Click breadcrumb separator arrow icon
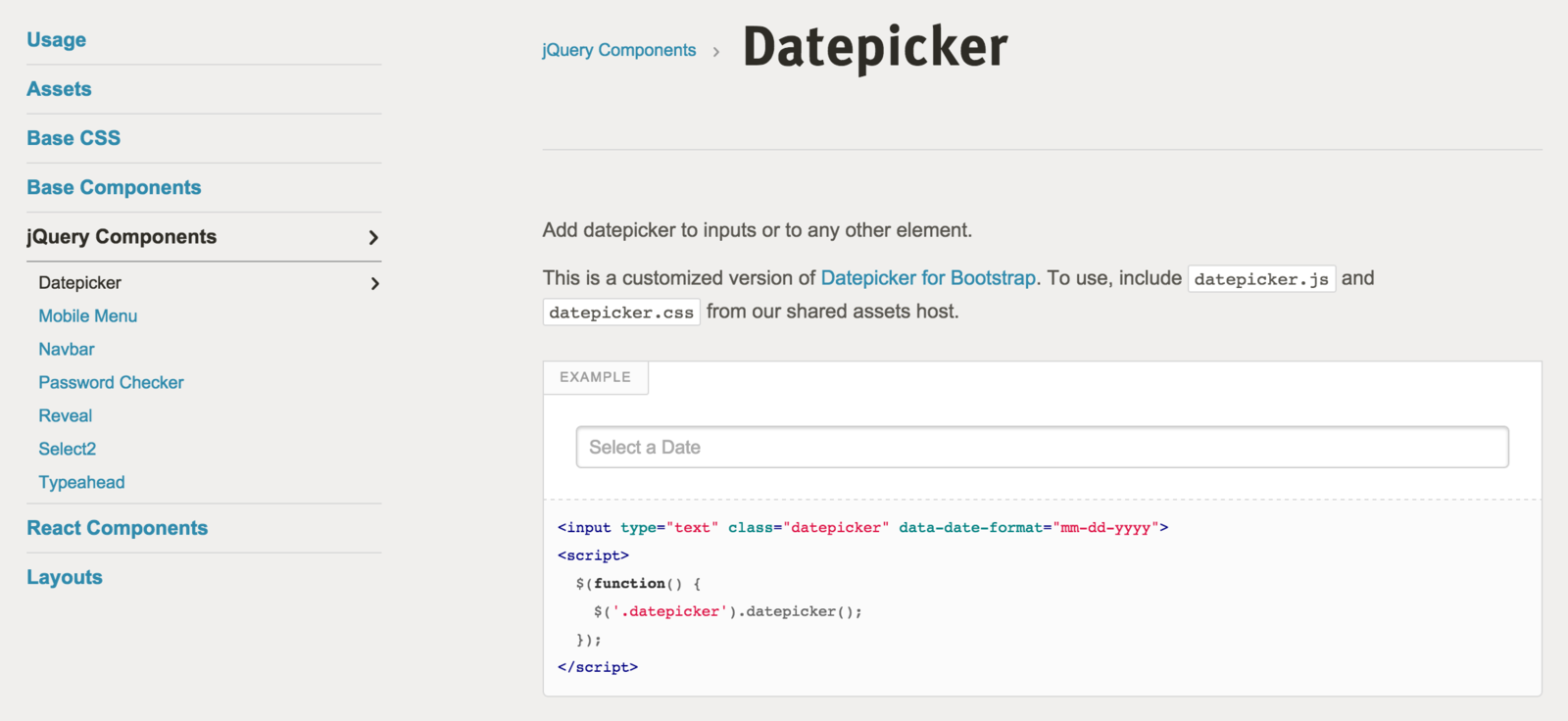 point(716,52)
